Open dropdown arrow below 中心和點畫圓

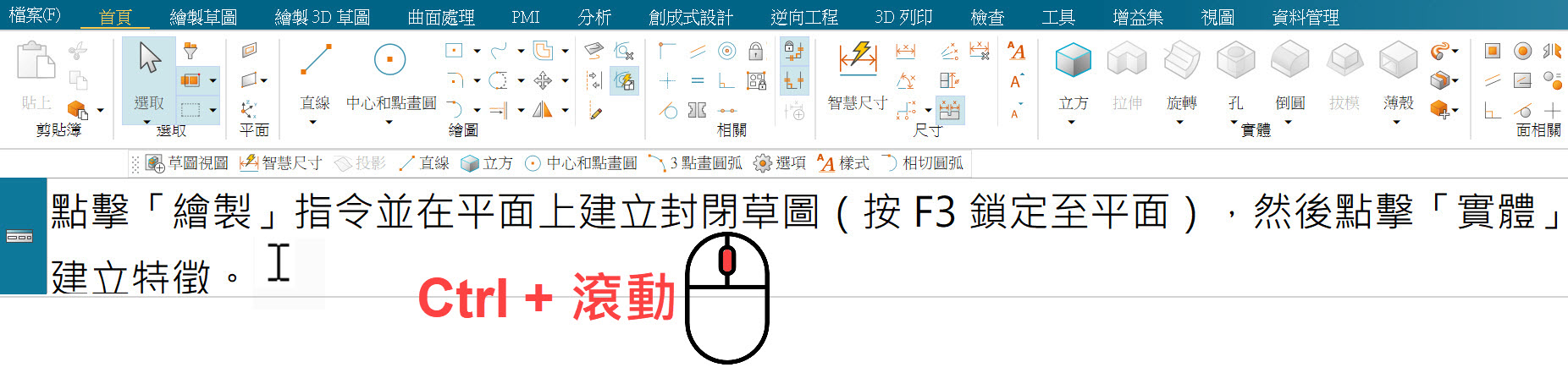pyautogui.click(x=389, y=122)
